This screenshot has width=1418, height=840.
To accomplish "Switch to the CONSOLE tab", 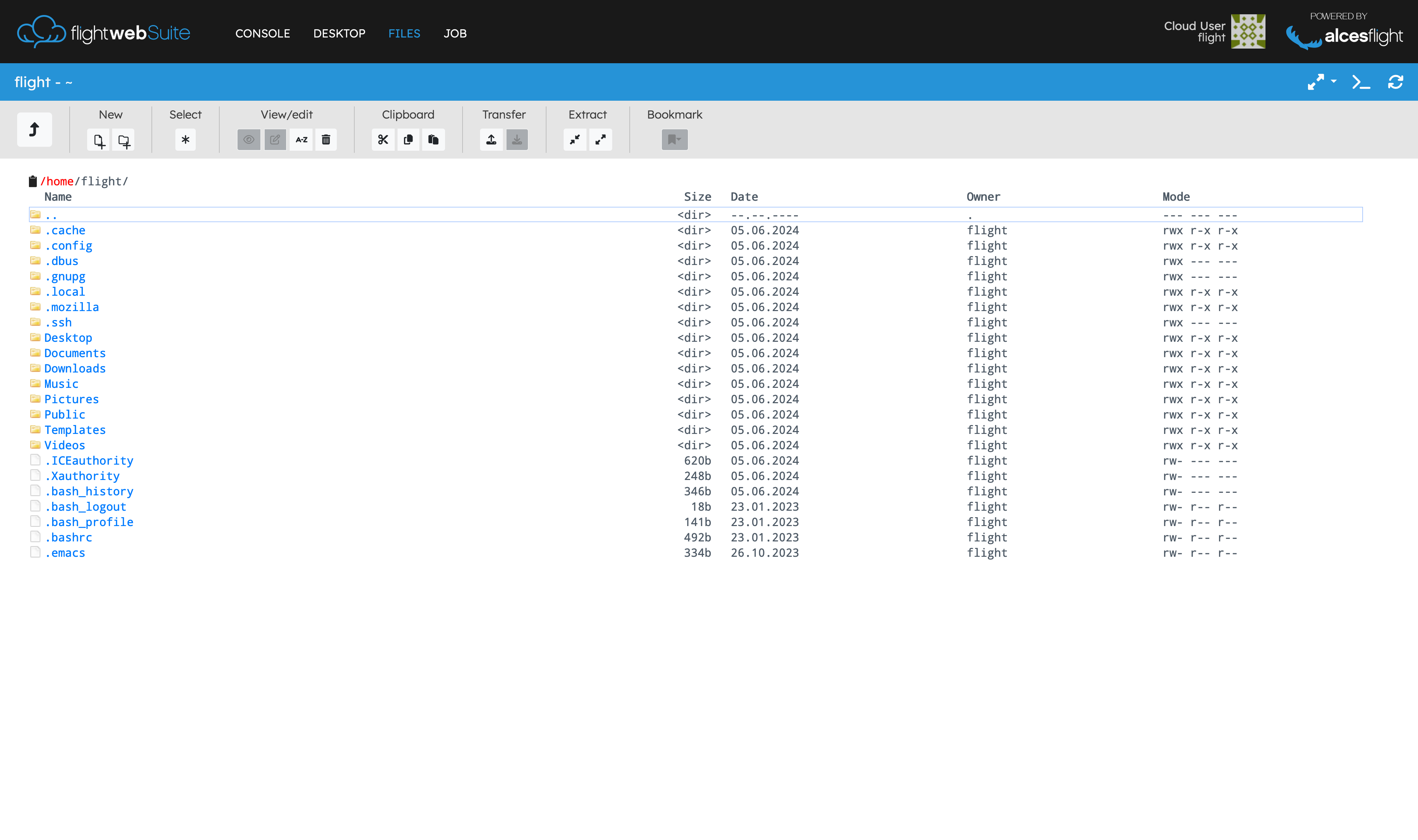I will 263,34.
